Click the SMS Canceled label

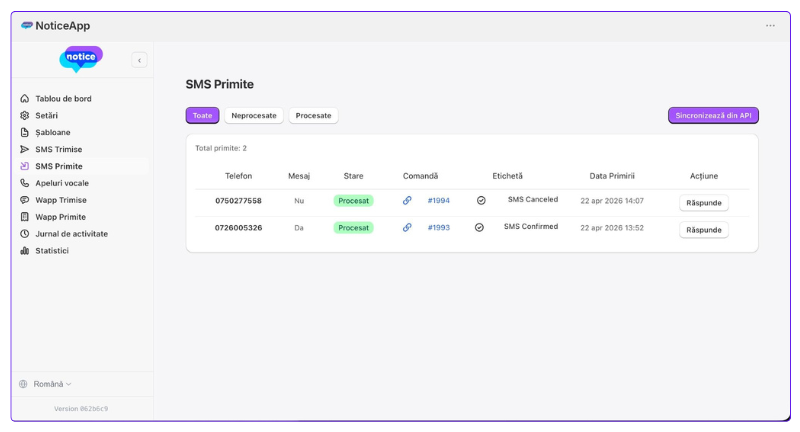[x=533, y=199]
